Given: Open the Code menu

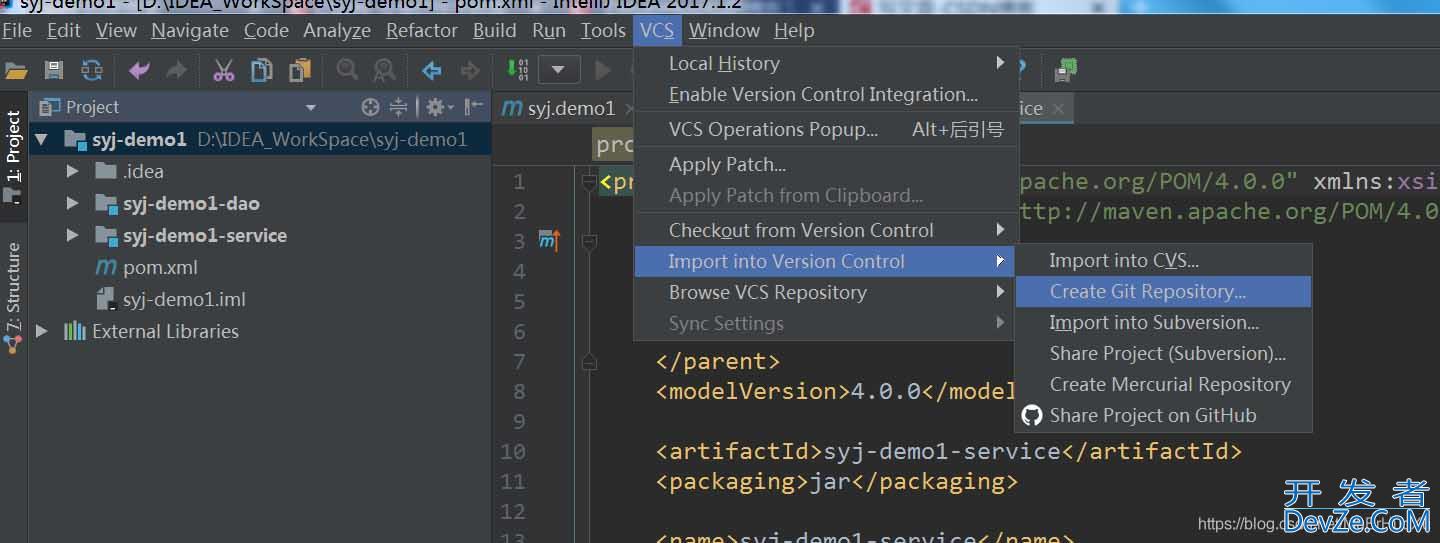Looking at the screenshot, I should point(266,31).
